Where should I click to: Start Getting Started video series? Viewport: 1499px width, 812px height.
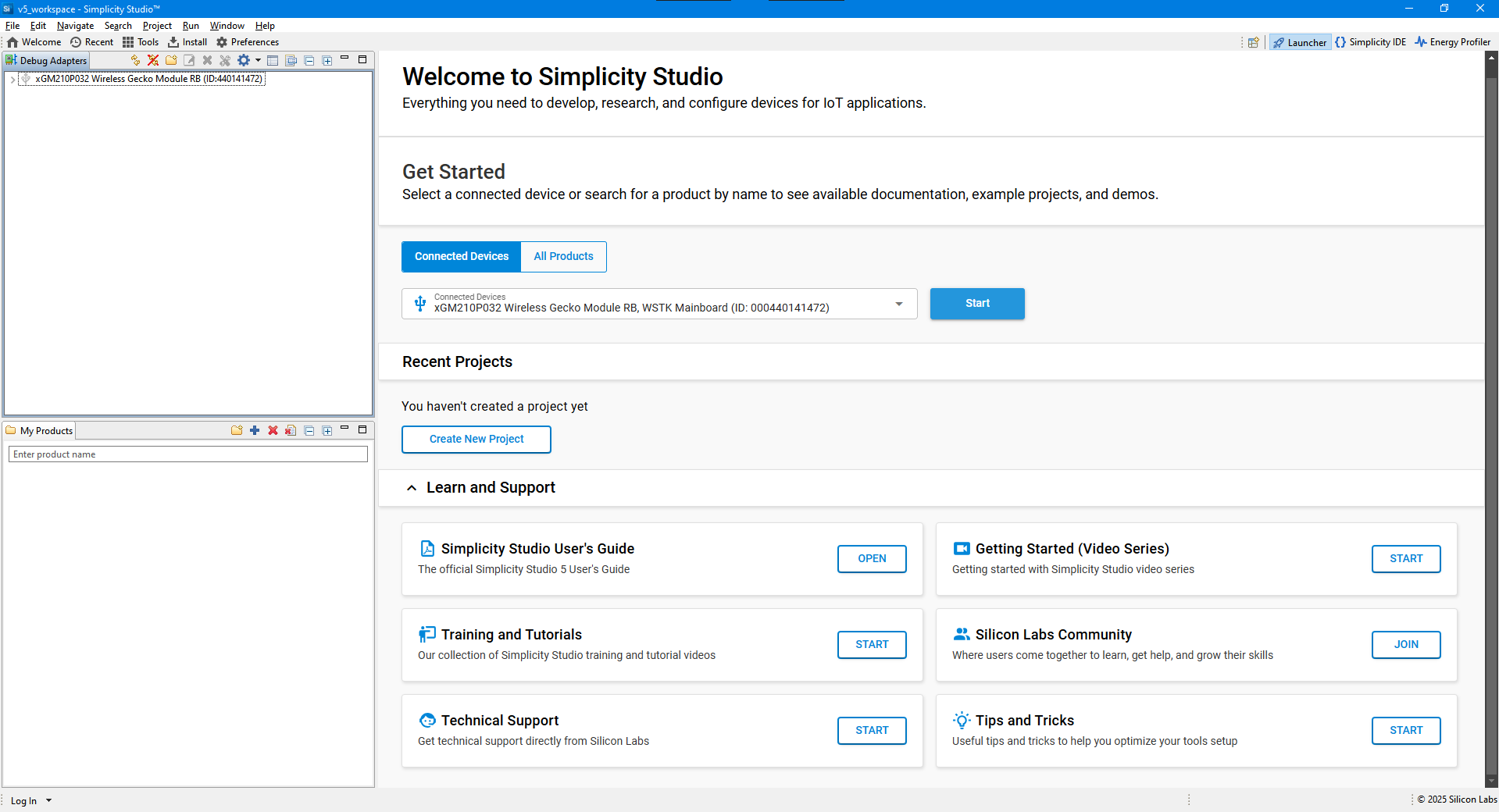pyautogui.click(x=1406, y=559)
